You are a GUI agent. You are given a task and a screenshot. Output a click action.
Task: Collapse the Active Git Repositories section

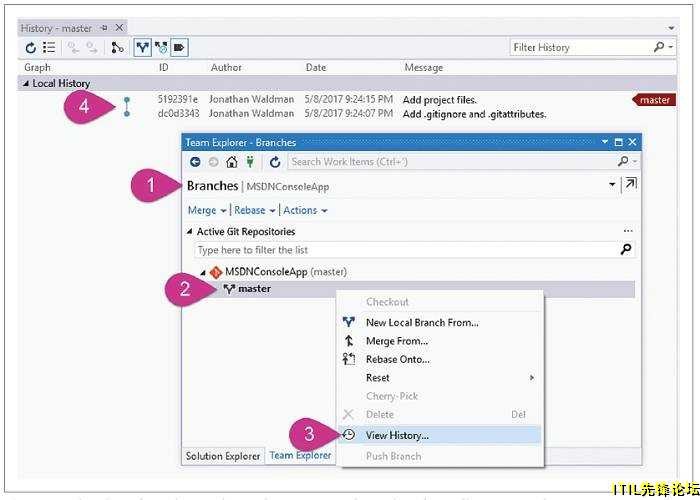tap(190, 231)
